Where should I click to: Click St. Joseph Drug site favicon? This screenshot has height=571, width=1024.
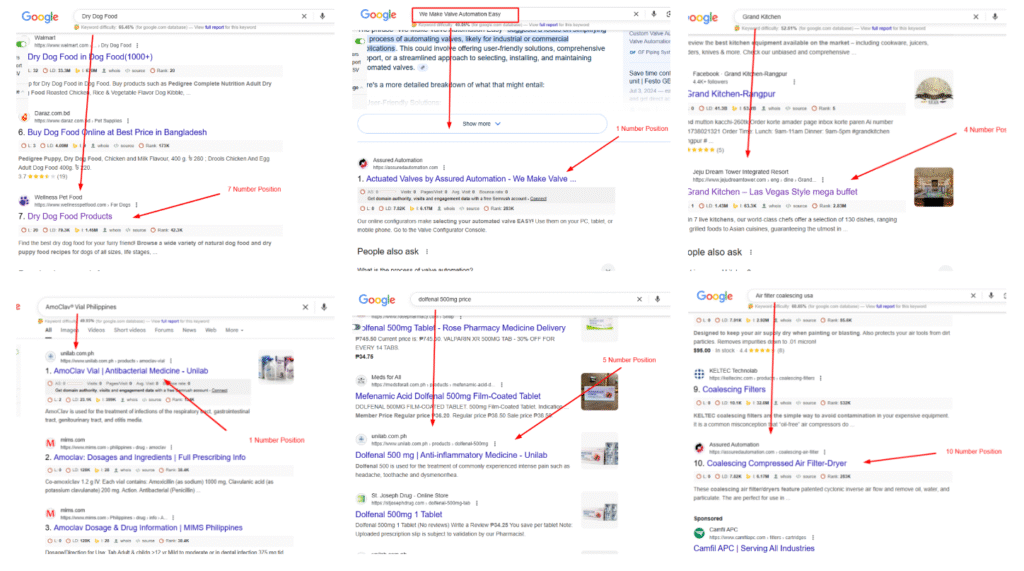pos(361,498)
